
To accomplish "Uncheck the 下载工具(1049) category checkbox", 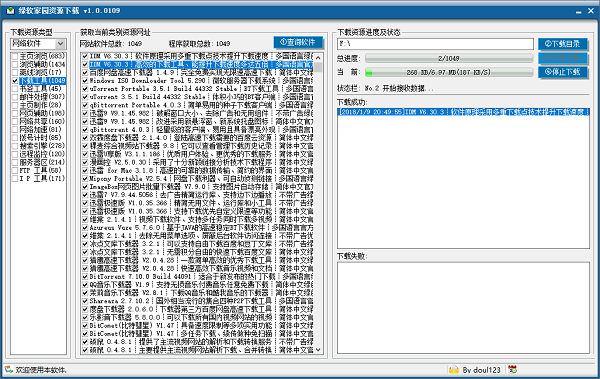I will point(15,81).
